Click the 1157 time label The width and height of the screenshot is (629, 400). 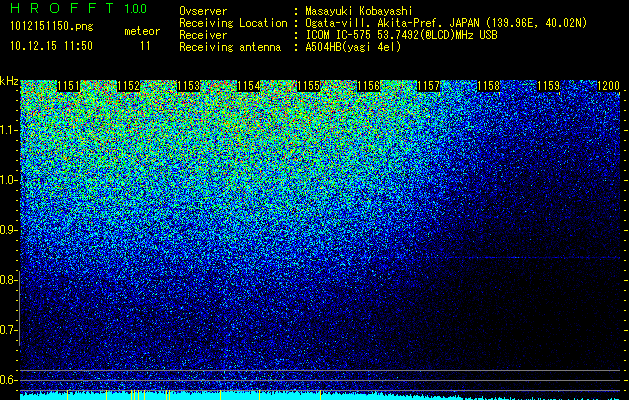coord(428,86)
